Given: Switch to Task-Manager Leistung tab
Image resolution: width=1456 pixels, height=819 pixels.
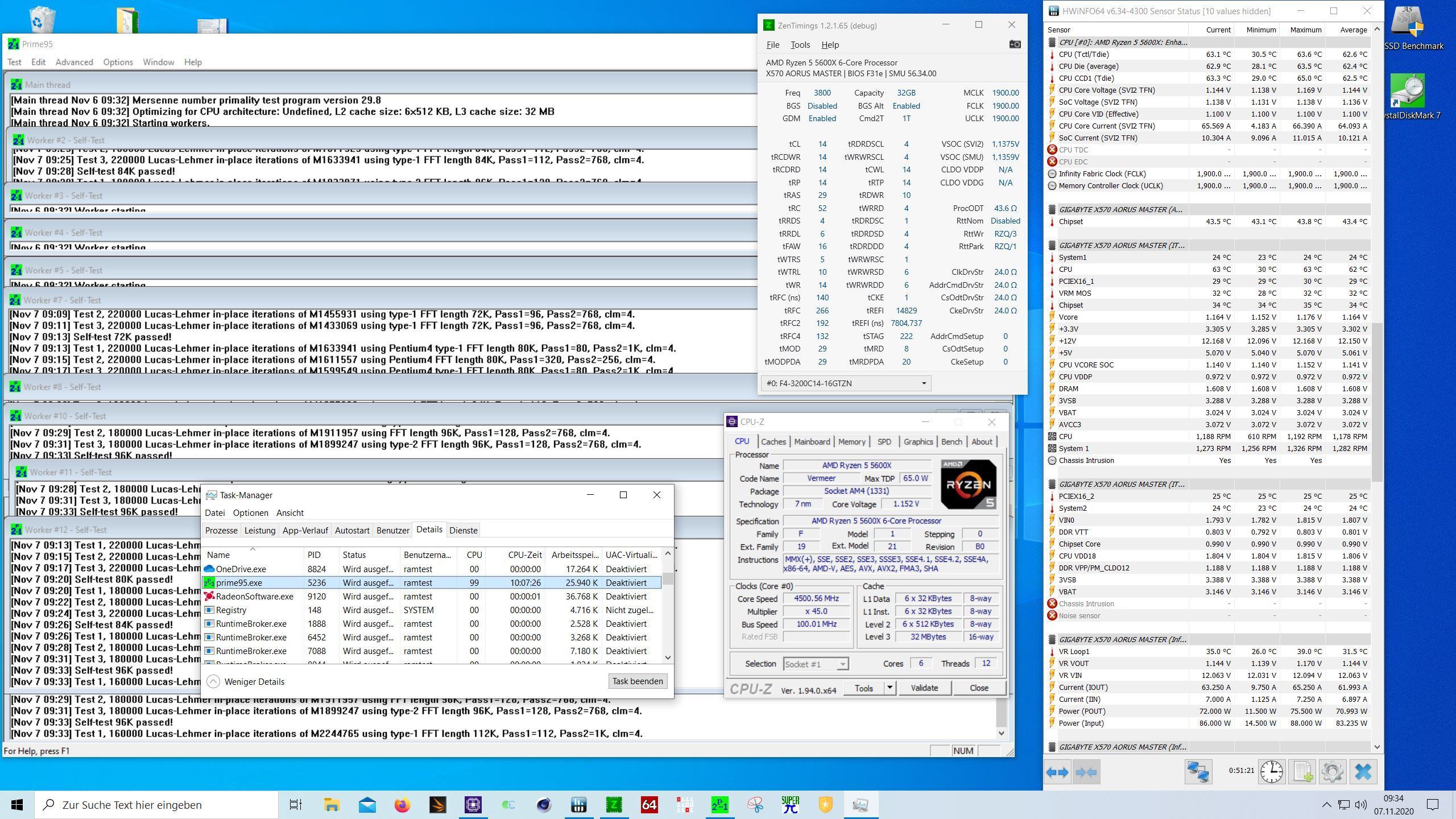Looking at the screenshot, I should pos(260,530).
